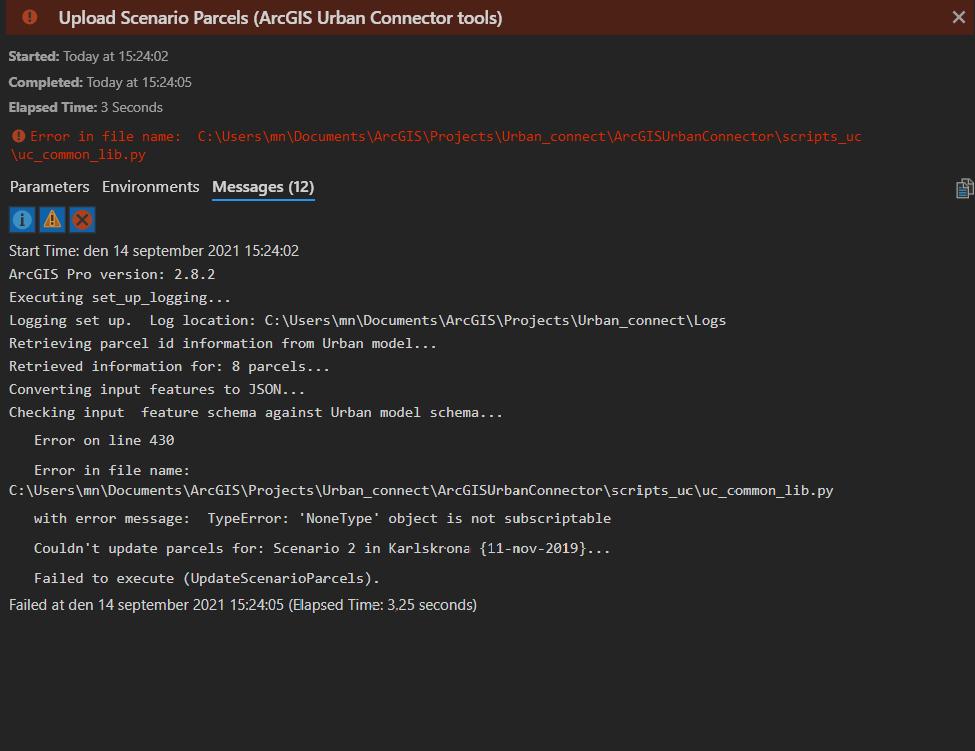Select the TypeError NoneType error message line
Image resolution: width=975 pixels, height=751 pixels.
coord(322,518)
